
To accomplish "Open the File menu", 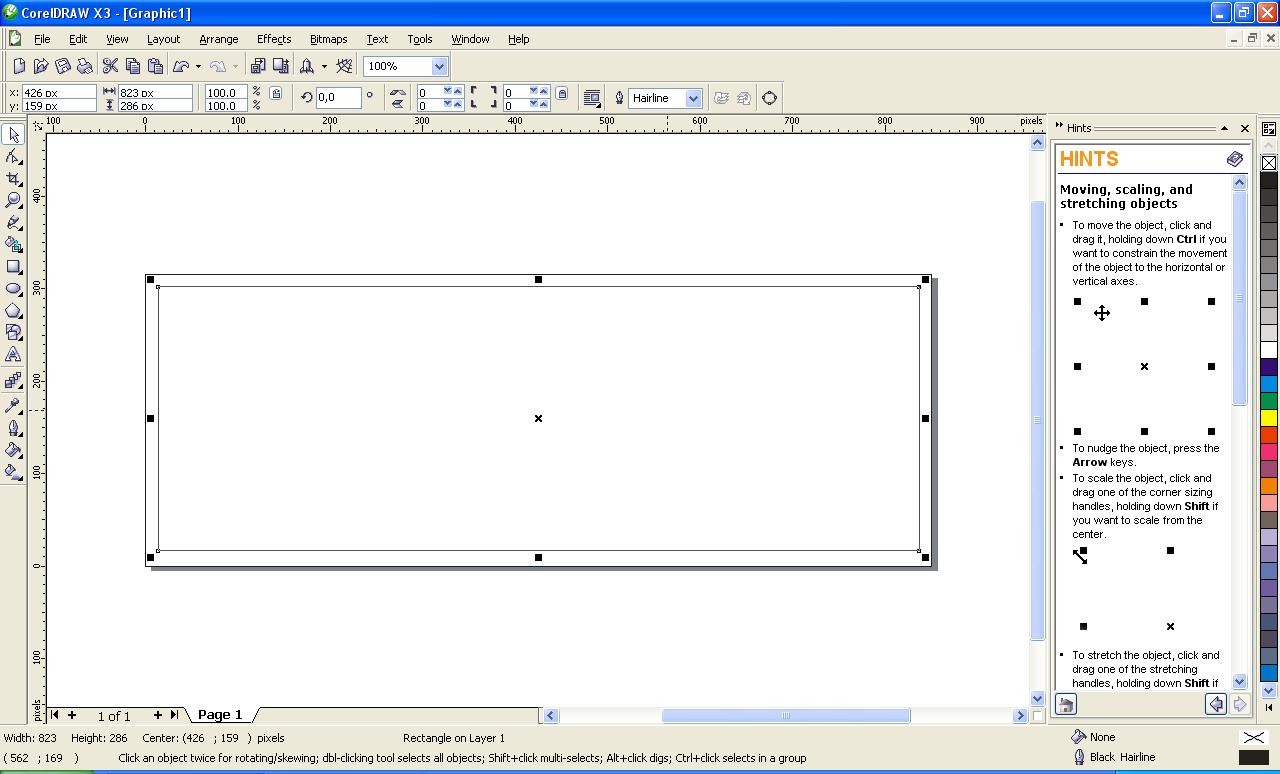I will click(42, 39).
